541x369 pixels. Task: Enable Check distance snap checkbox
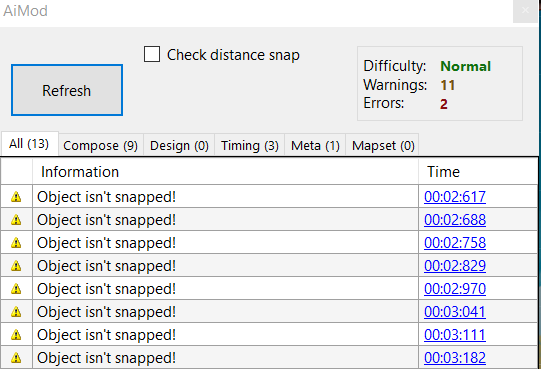click(152, 54)
